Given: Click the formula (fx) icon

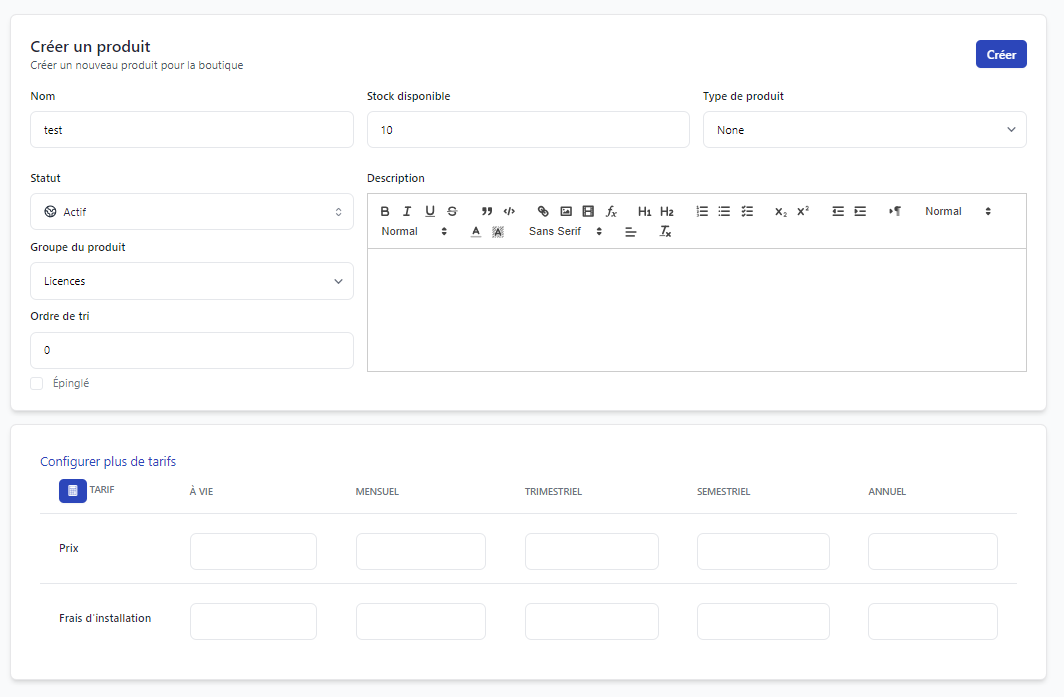Looking at the screenshot, I should point(611,211).
